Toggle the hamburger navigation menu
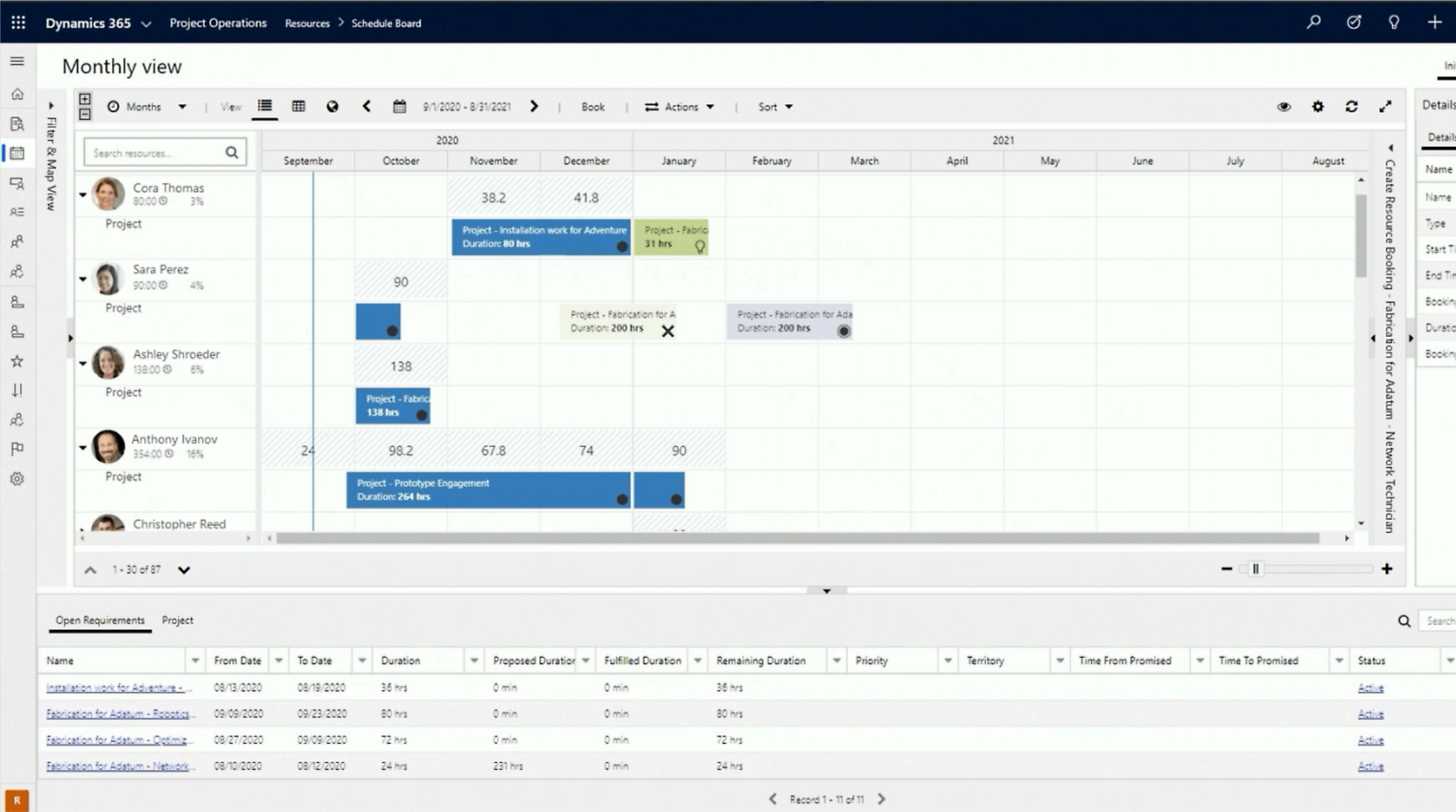The width and height of the screenshot is (1456, 812). tap(17, 61)
